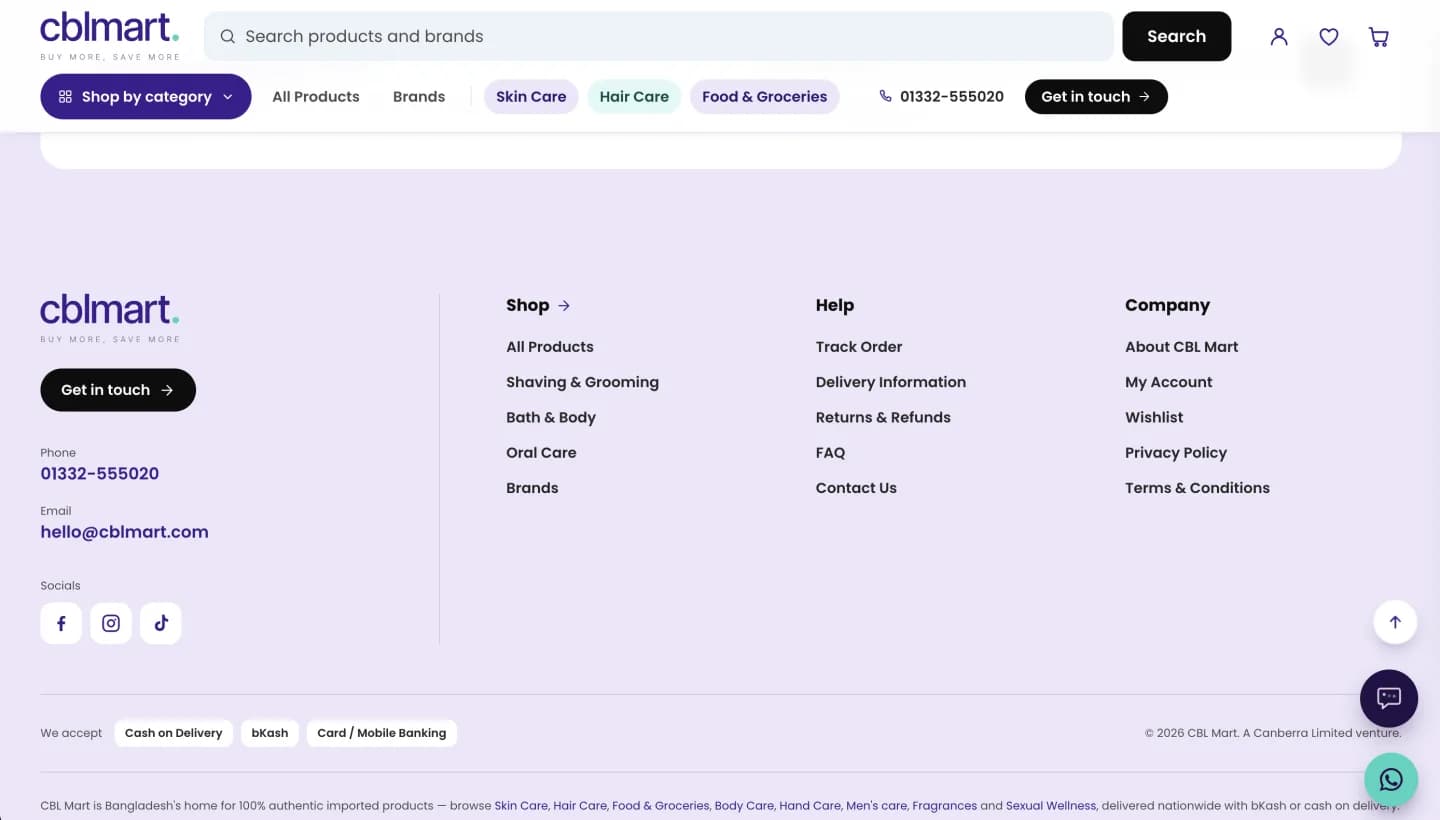Open Delivery Information link

coord(891,382)
